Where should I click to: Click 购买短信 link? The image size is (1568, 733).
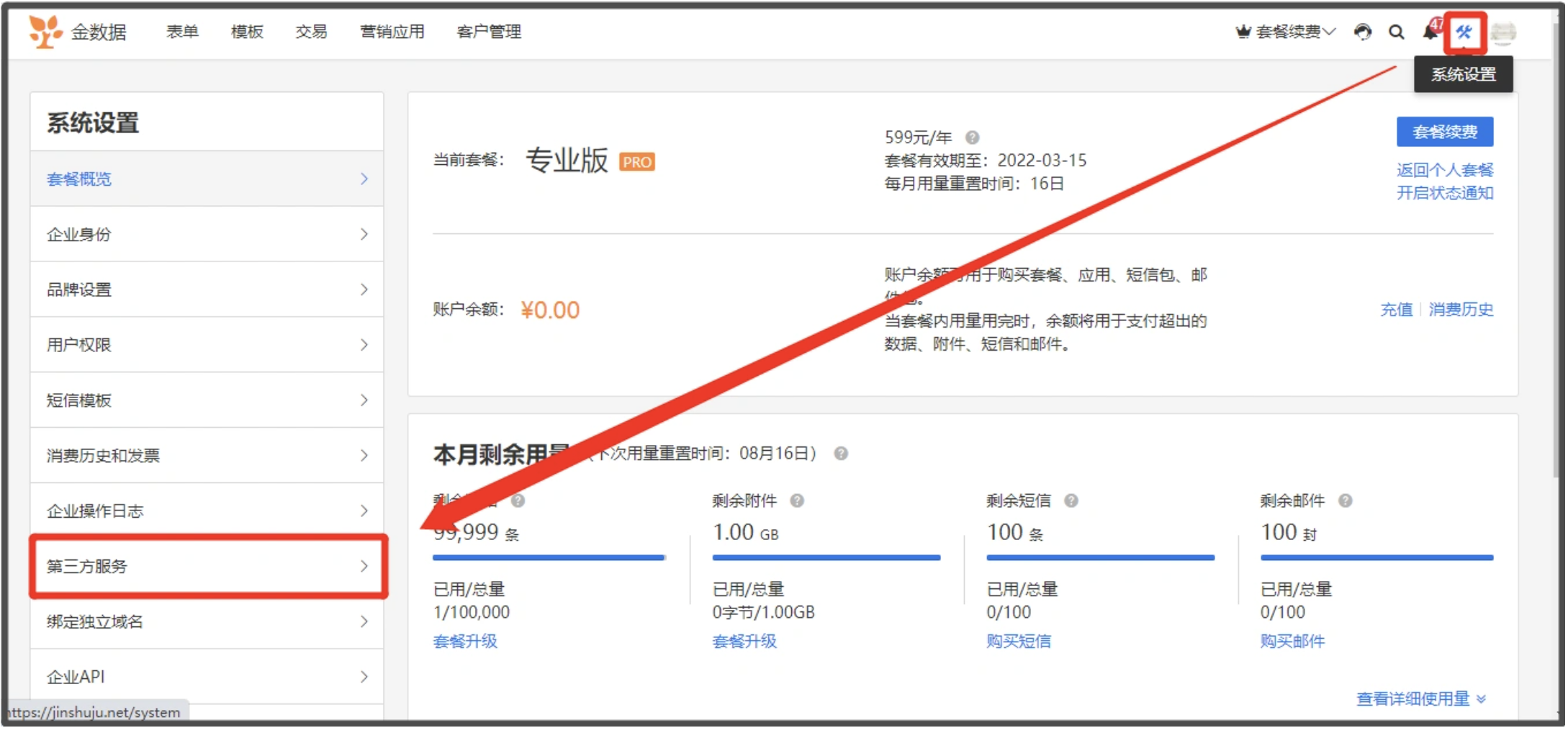[x=1019, y=641]
